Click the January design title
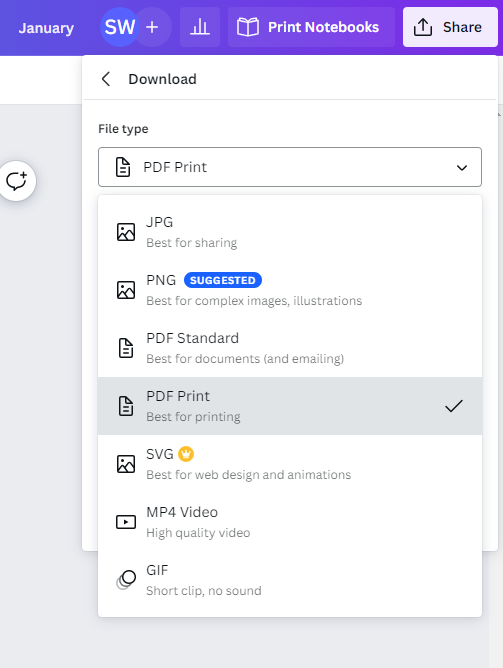Image resolution: width=503 pixels, height=668 pixels. (x=46, y=28)
